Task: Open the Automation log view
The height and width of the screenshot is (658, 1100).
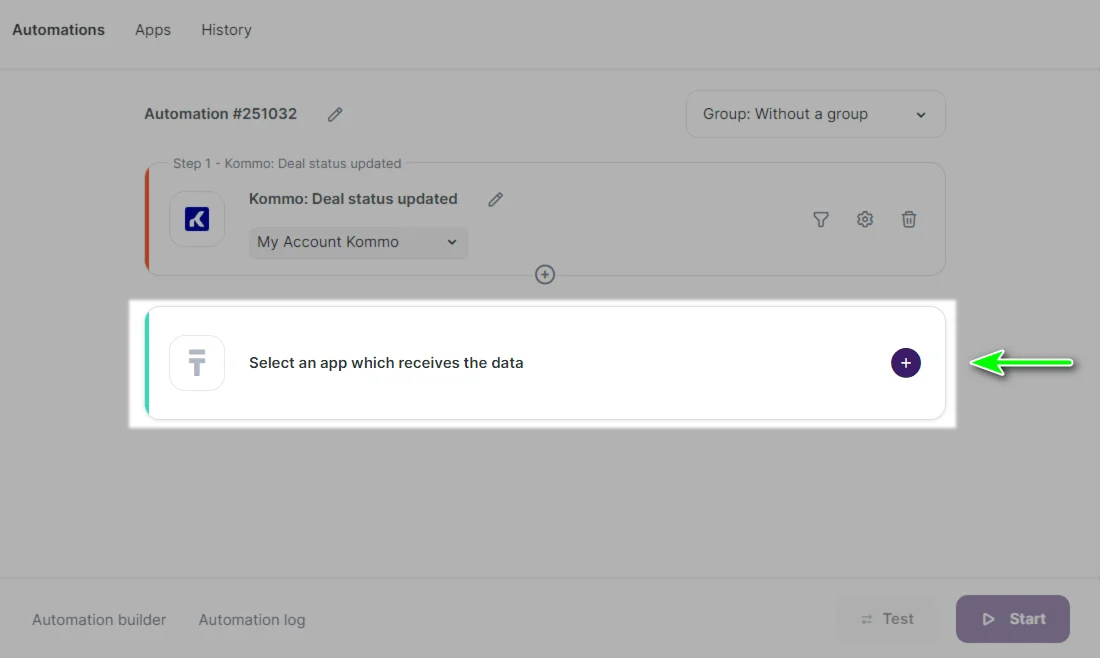Action: point(251,619)
